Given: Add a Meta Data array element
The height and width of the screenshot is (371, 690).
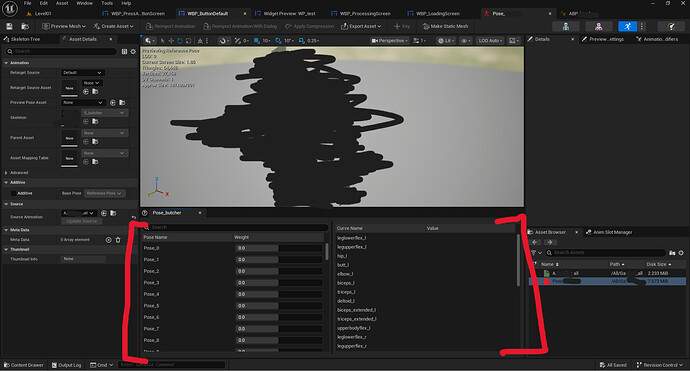Looking at the screenshot, I should point(108,240).
